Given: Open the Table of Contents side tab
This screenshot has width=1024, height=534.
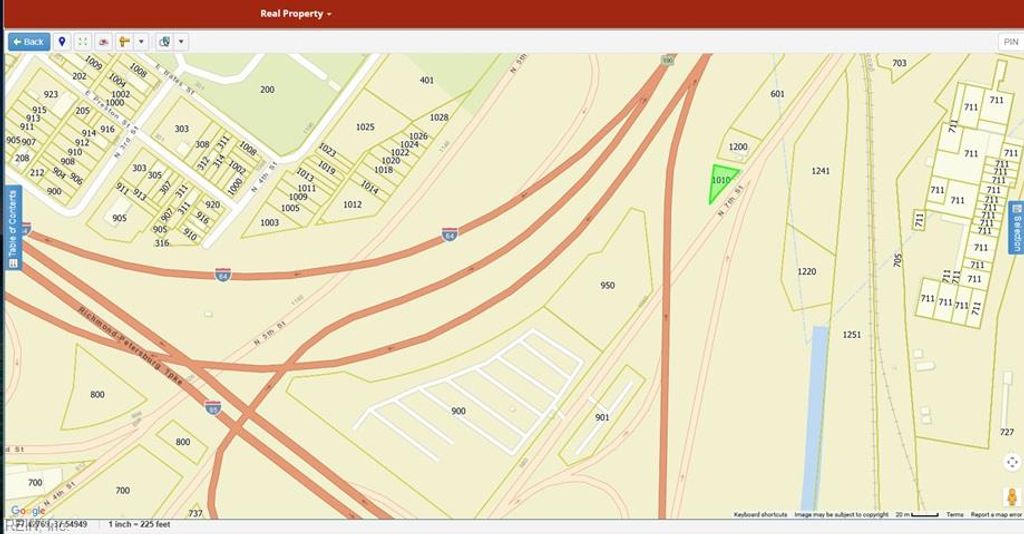Looking at the screenshot, I should tap(13, 228).
